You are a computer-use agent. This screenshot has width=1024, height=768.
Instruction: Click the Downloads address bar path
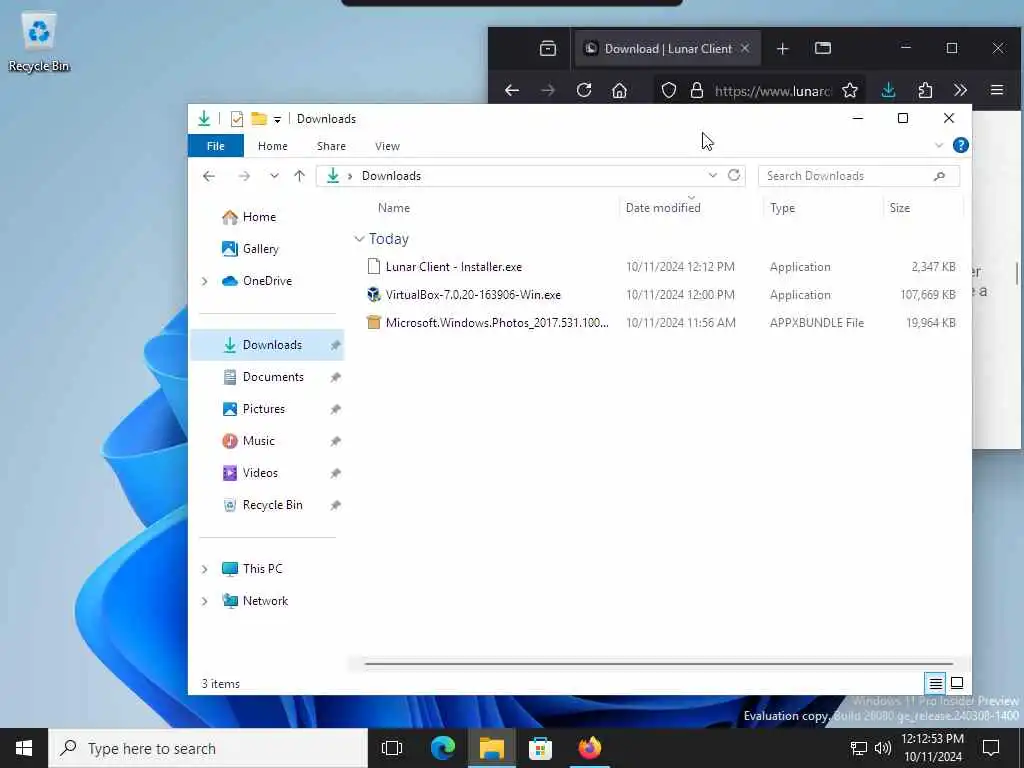[x=391, y=176]
